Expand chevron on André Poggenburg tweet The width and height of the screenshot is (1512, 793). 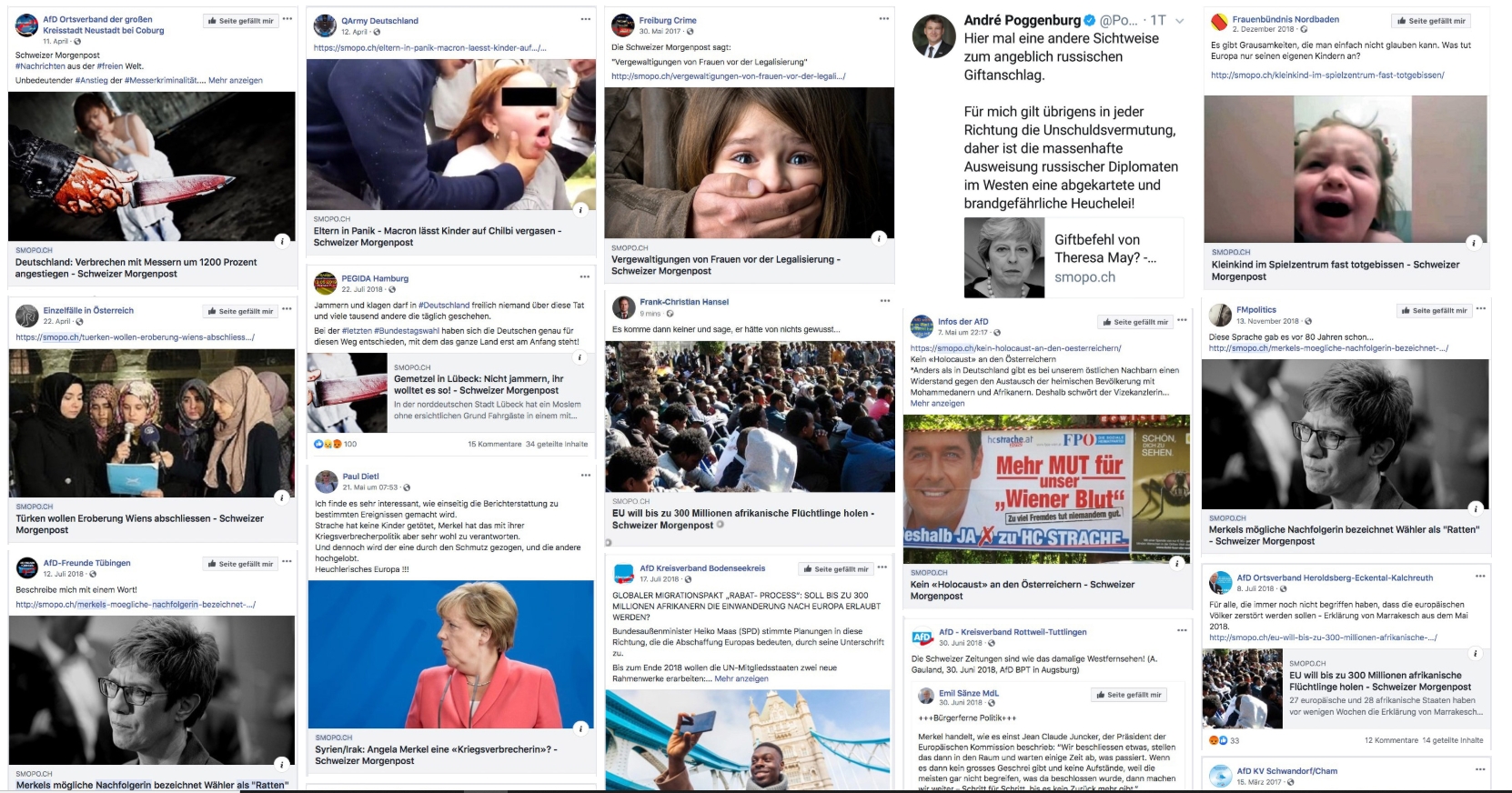[x=1179, y=21]
